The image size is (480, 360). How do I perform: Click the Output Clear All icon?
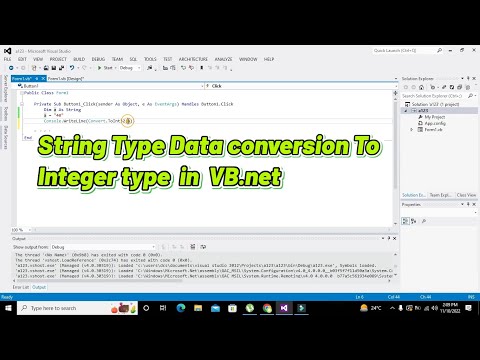[x=192, y=247]
